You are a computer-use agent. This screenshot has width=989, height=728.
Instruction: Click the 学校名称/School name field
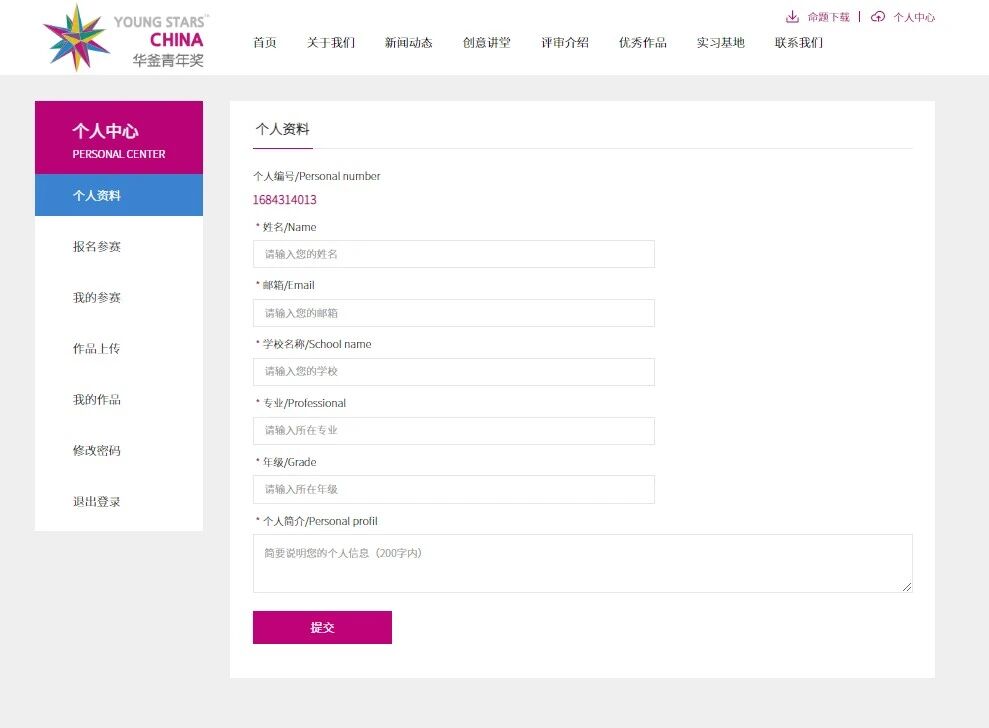(x=453, y=372)
